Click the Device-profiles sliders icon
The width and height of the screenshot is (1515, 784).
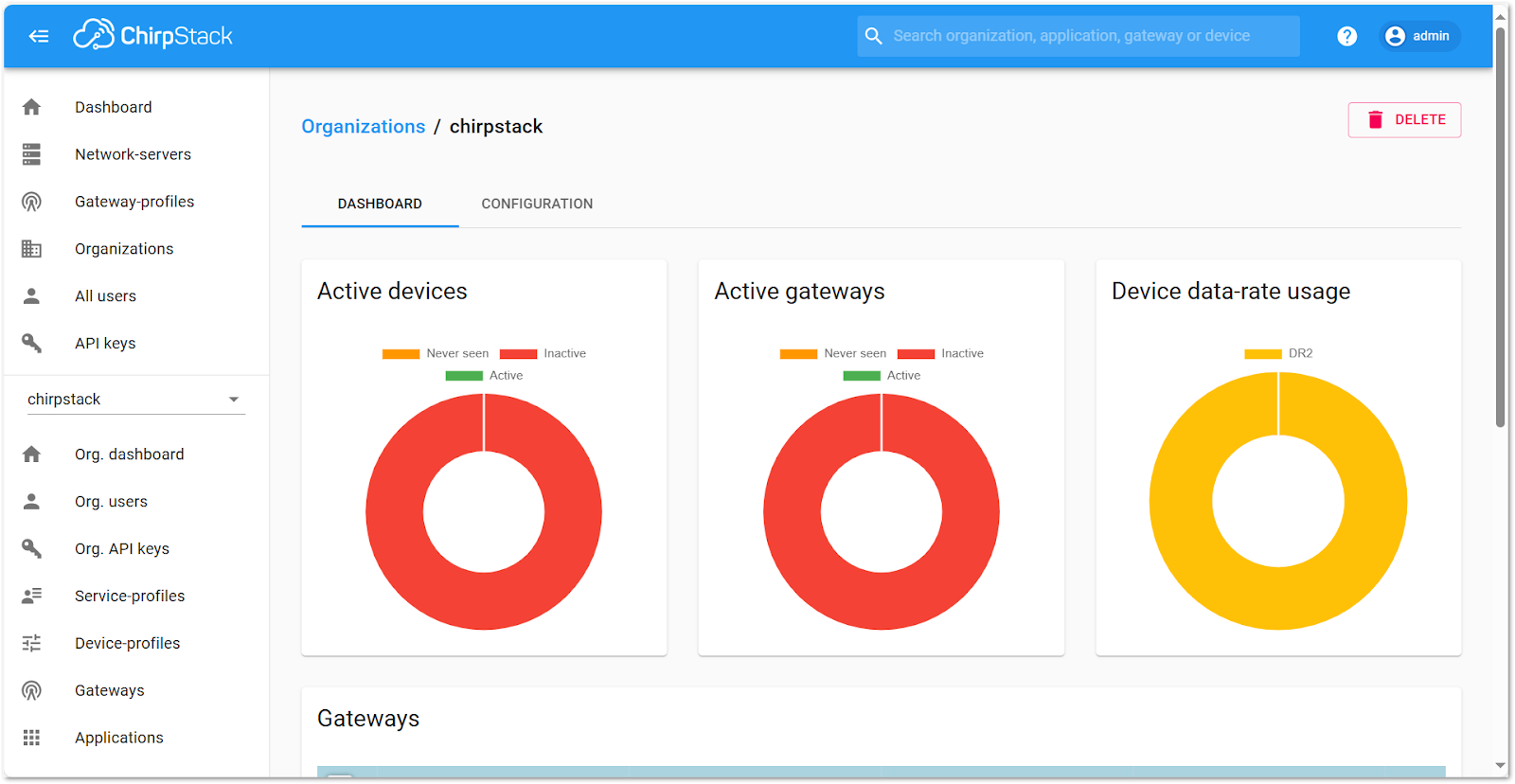(x=31, y=643)
